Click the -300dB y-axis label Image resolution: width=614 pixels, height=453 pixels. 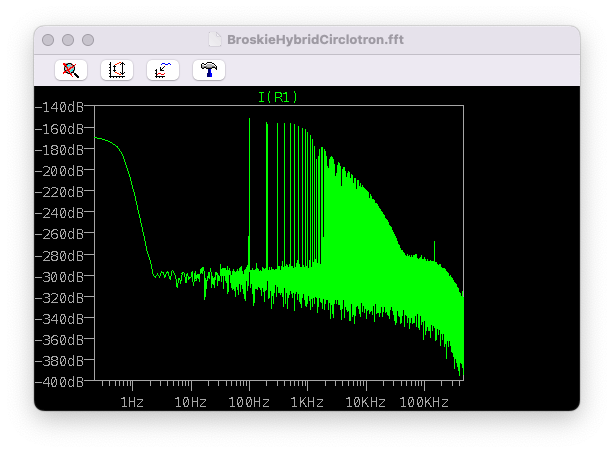[x=60, y=277]
